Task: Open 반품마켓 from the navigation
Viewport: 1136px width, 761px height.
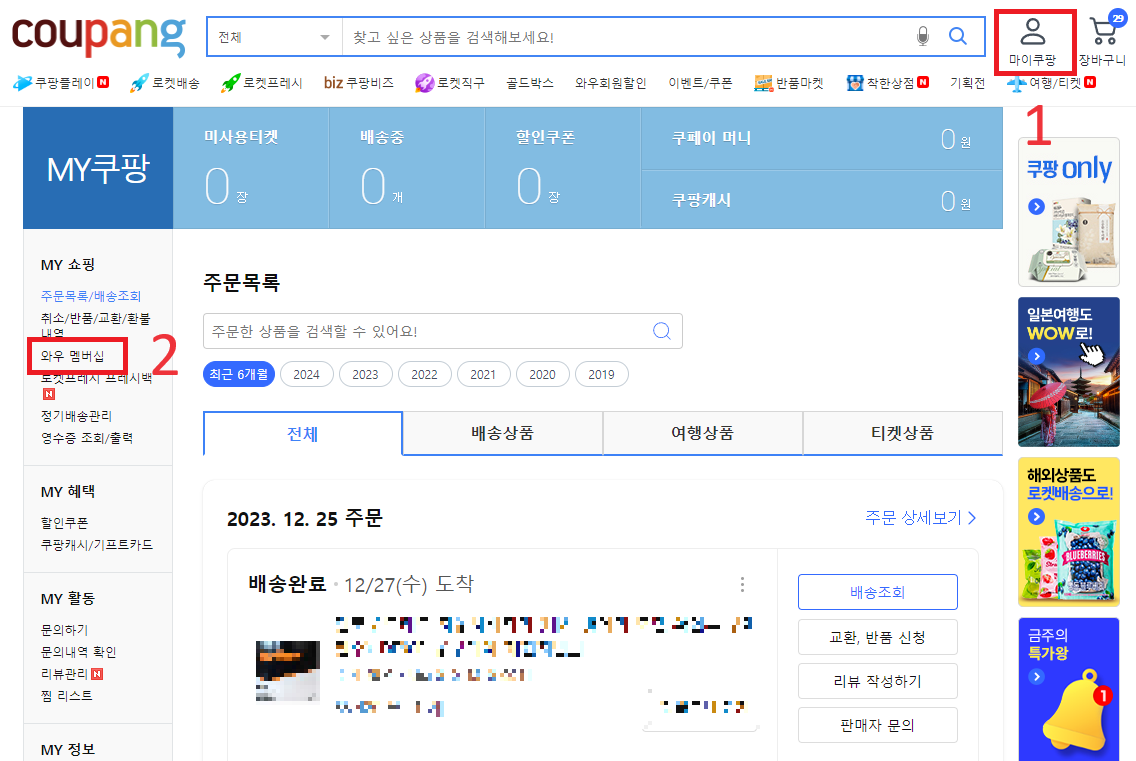Action: pyautogui.click(x=789, y=83)
